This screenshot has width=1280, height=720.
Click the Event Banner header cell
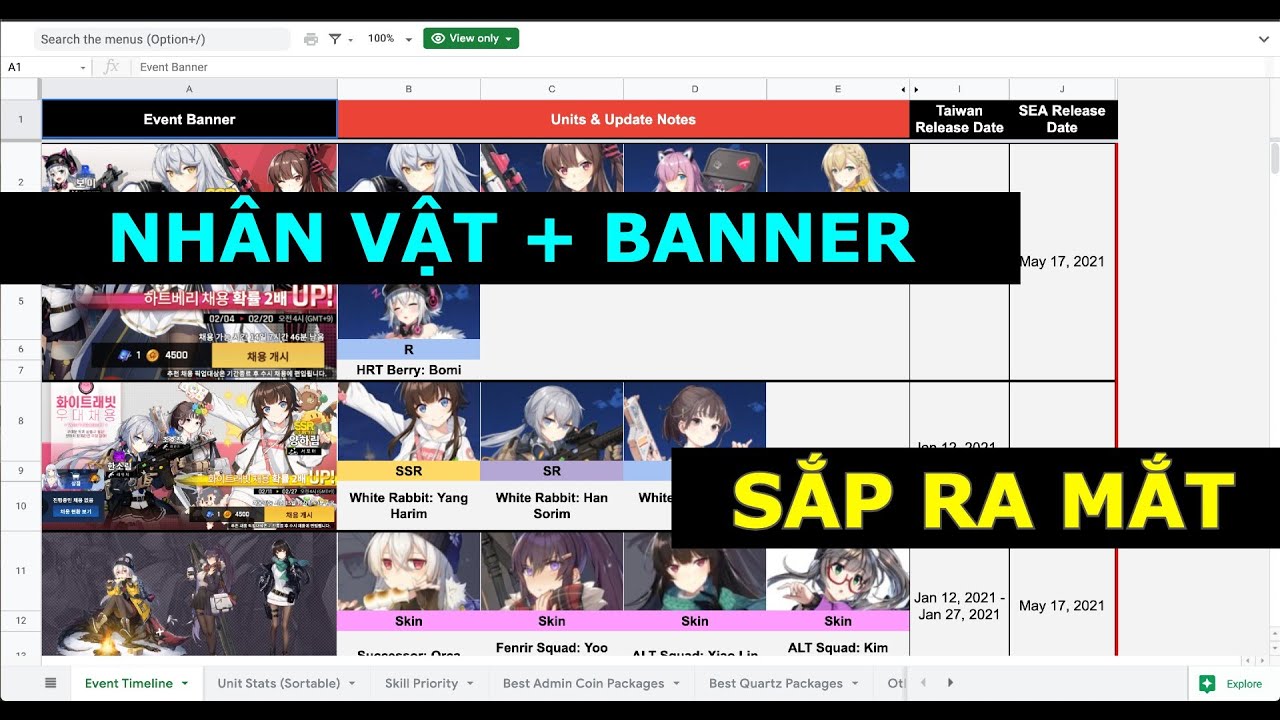point(189,119)
